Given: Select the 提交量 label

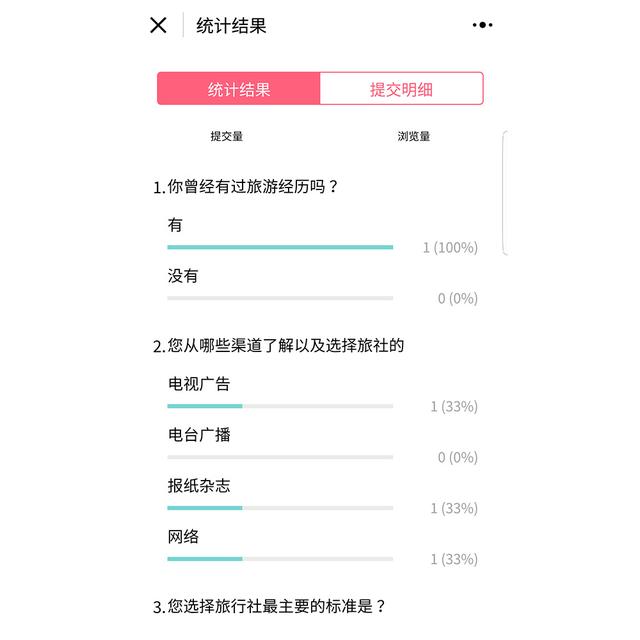Looking at the screenshot, I should click(x=227, y=136).
